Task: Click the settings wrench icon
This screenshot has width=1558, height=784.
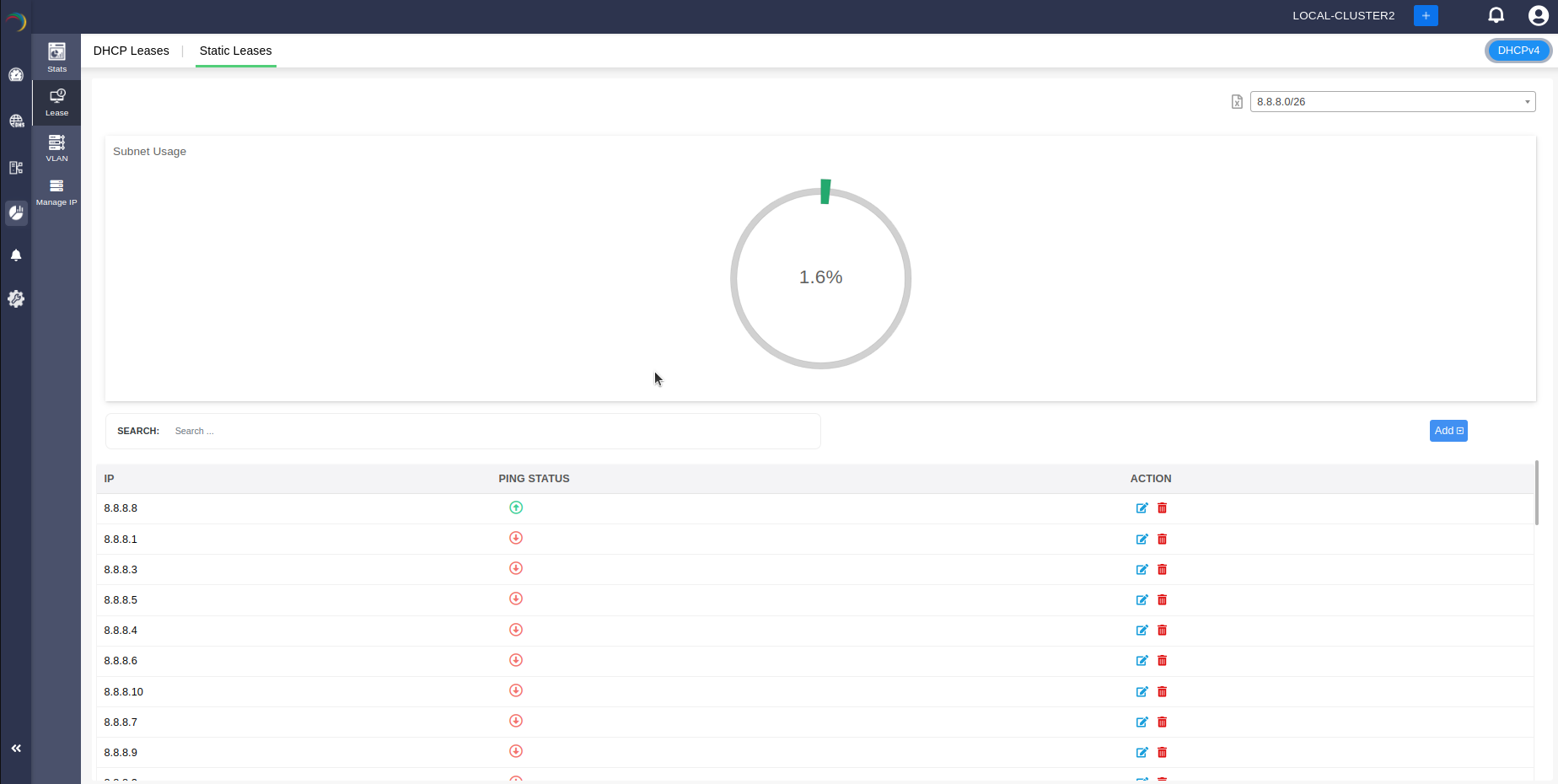Action: tap(16, 298)
